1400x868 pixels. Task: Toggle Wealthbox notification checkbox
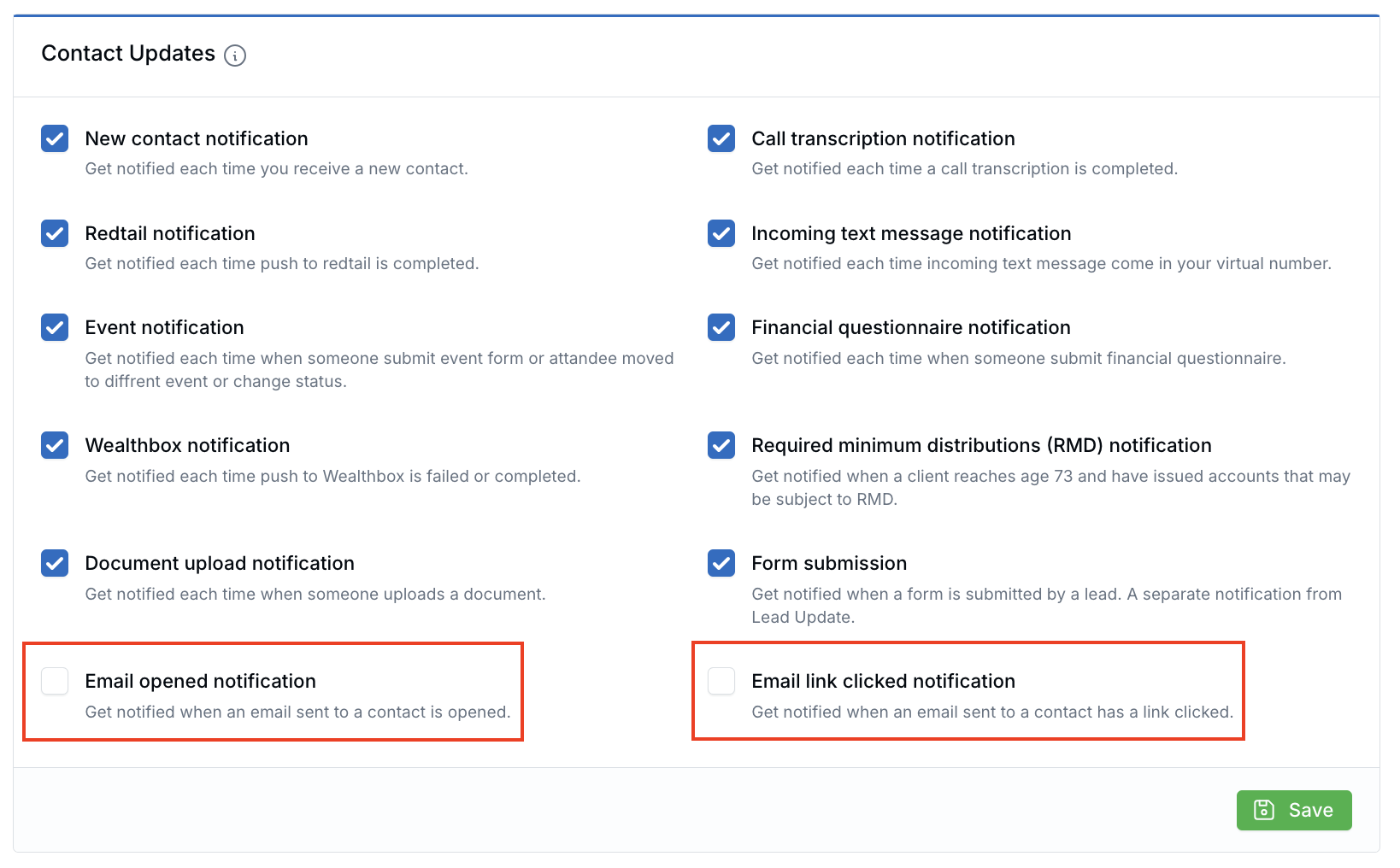click(55, 445)
